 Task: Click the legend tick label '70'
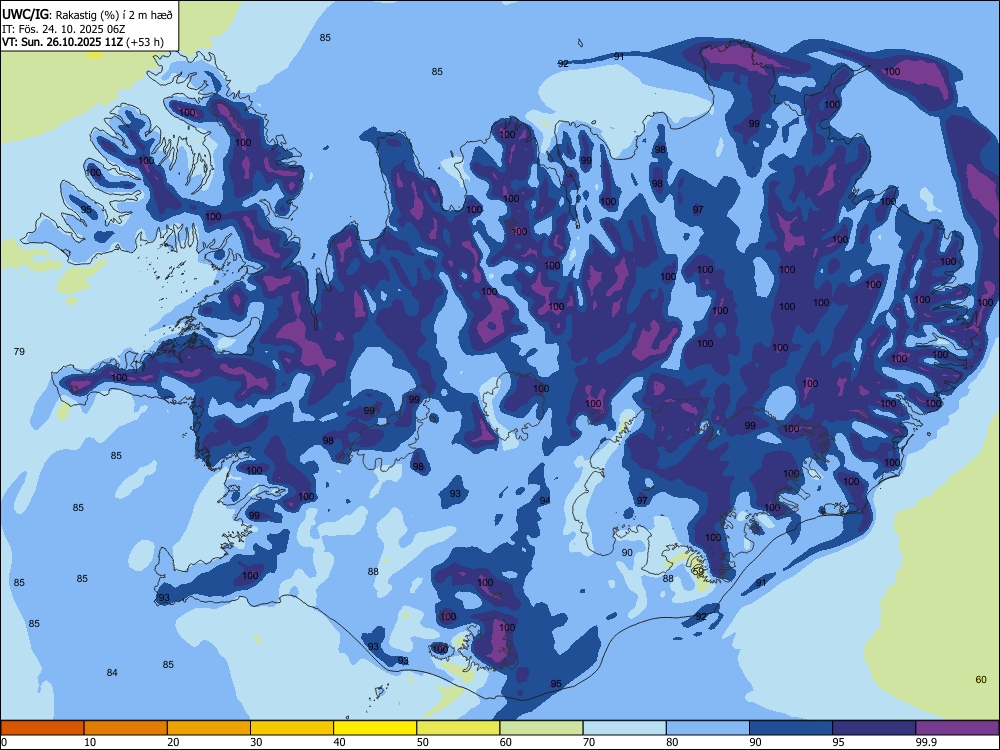coord(589,742)
